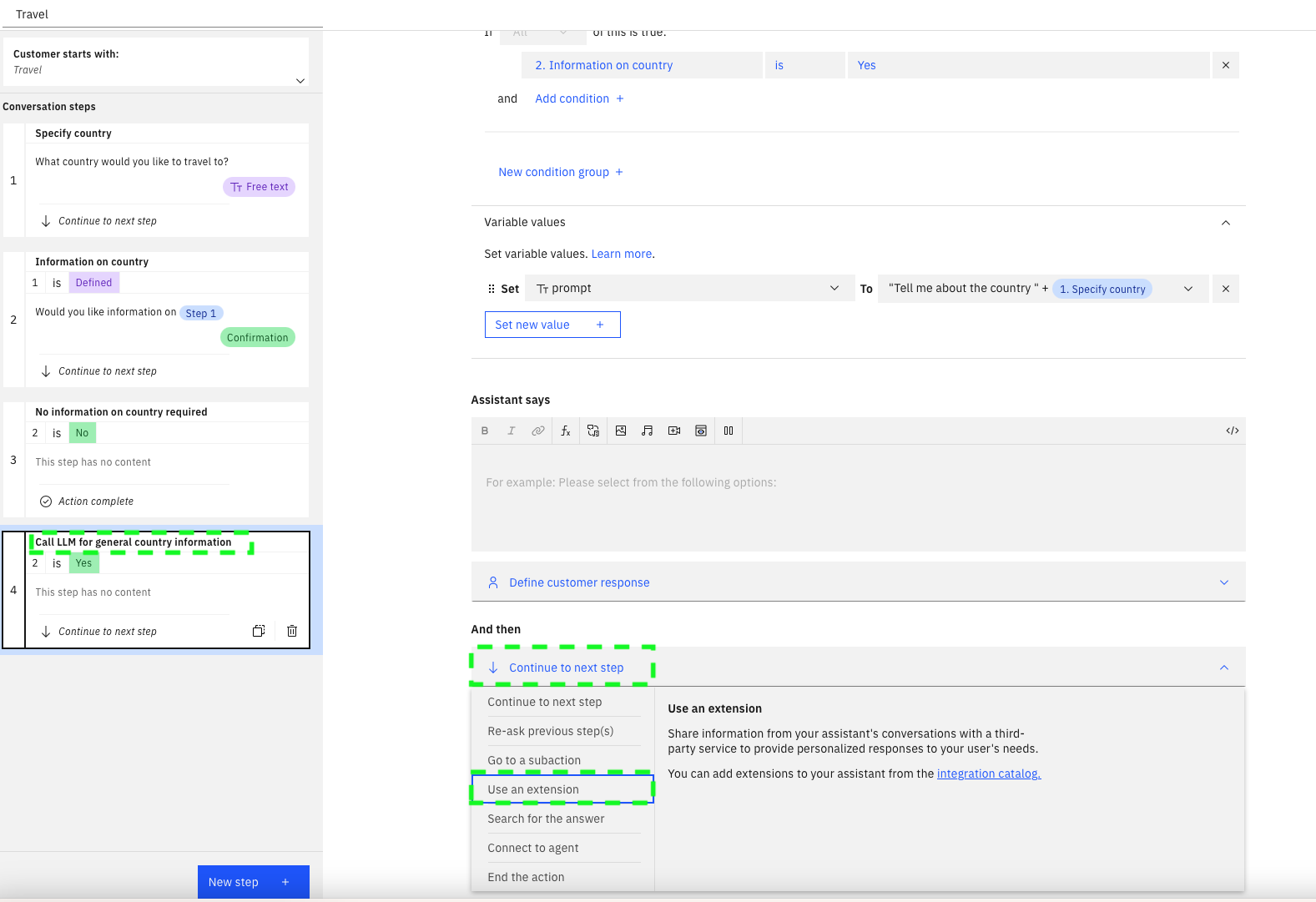Screen dimensions: 1316x902
Task: Select step 2 Information on country card
Action: tap(156, 320)
